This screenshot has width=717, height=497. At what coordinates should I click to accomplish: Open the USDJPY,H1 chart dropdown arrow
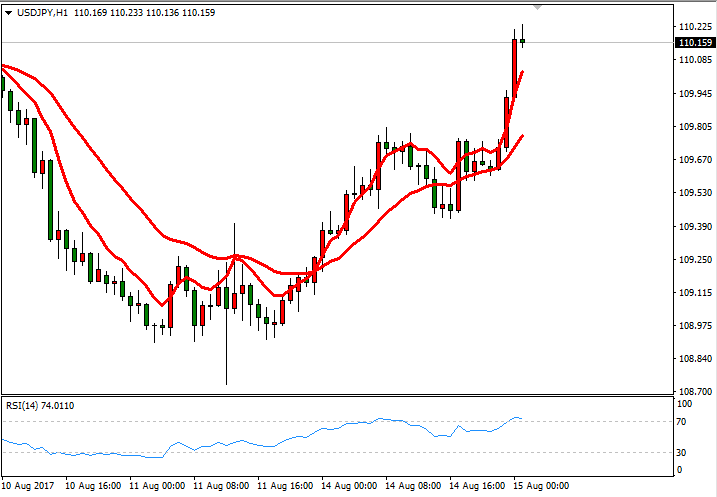point(8,13)
